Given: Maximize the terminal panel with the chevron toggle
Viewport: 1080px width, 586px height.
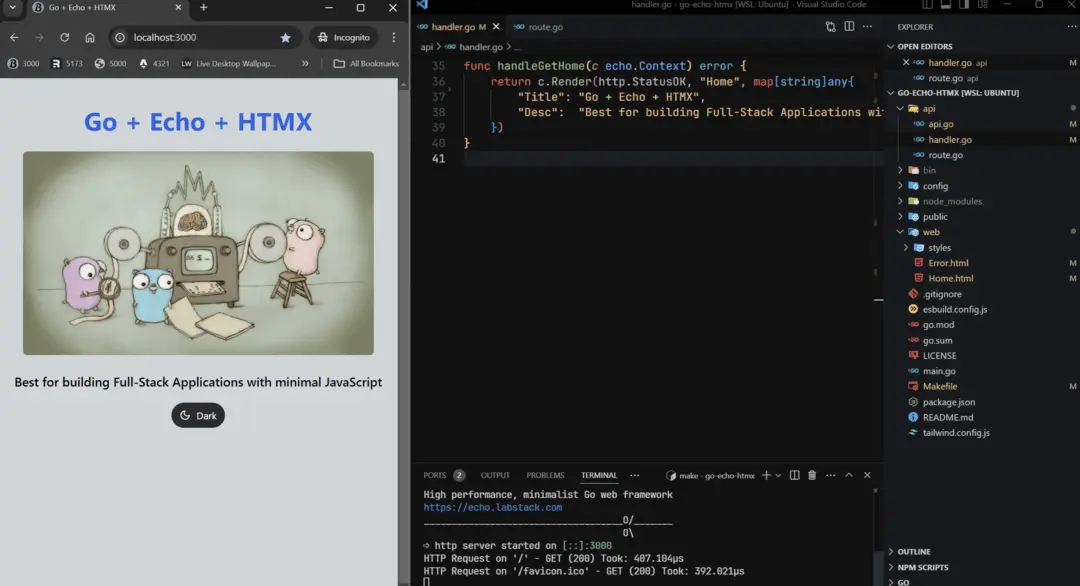Looking at the screenshot, I should click(848, 475).
